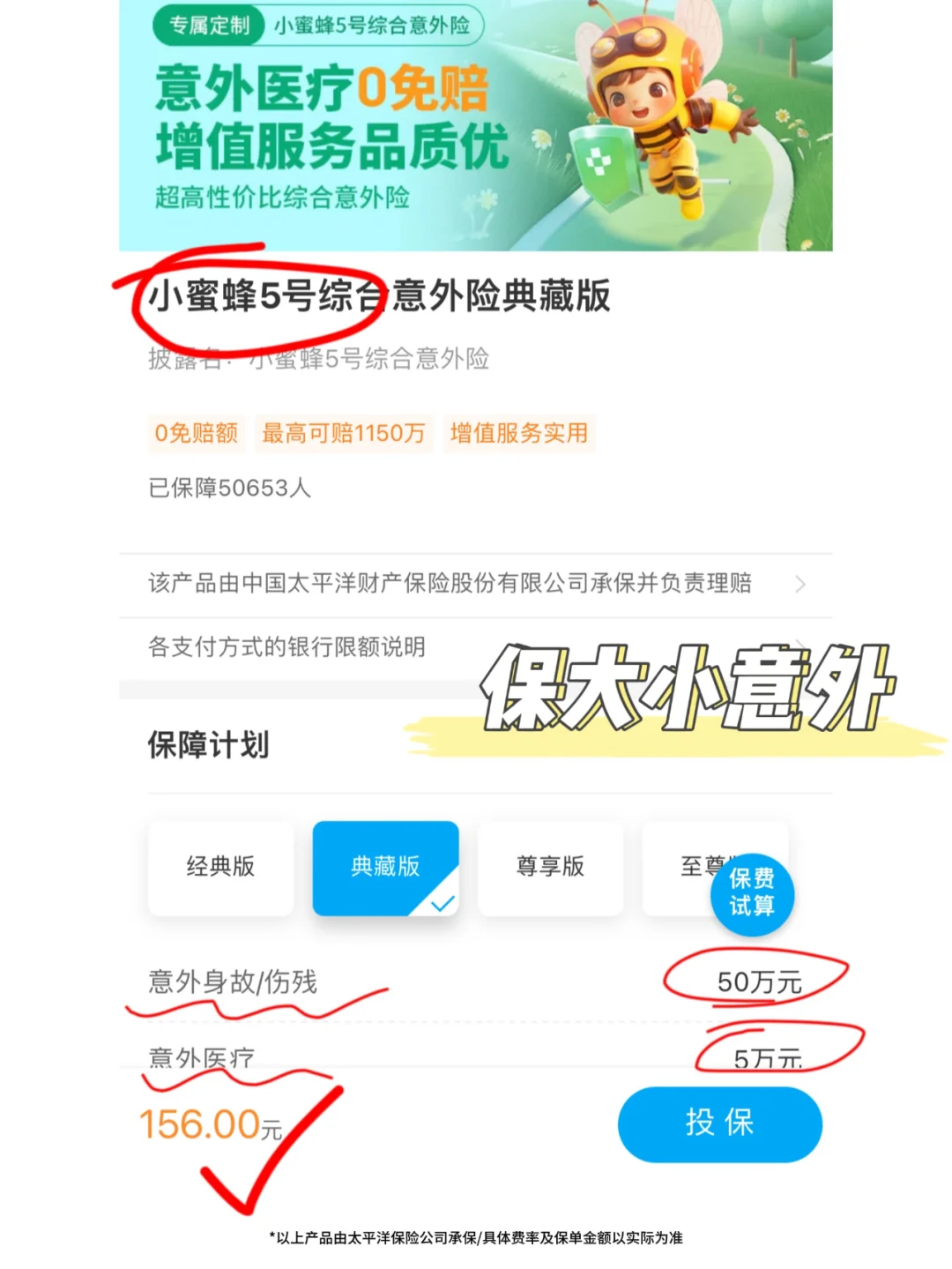Image resolution: width=952 pixels, height=1269 pixels.
Task: Tap the 0免赔额 tag
Action: tap(197, 433)
